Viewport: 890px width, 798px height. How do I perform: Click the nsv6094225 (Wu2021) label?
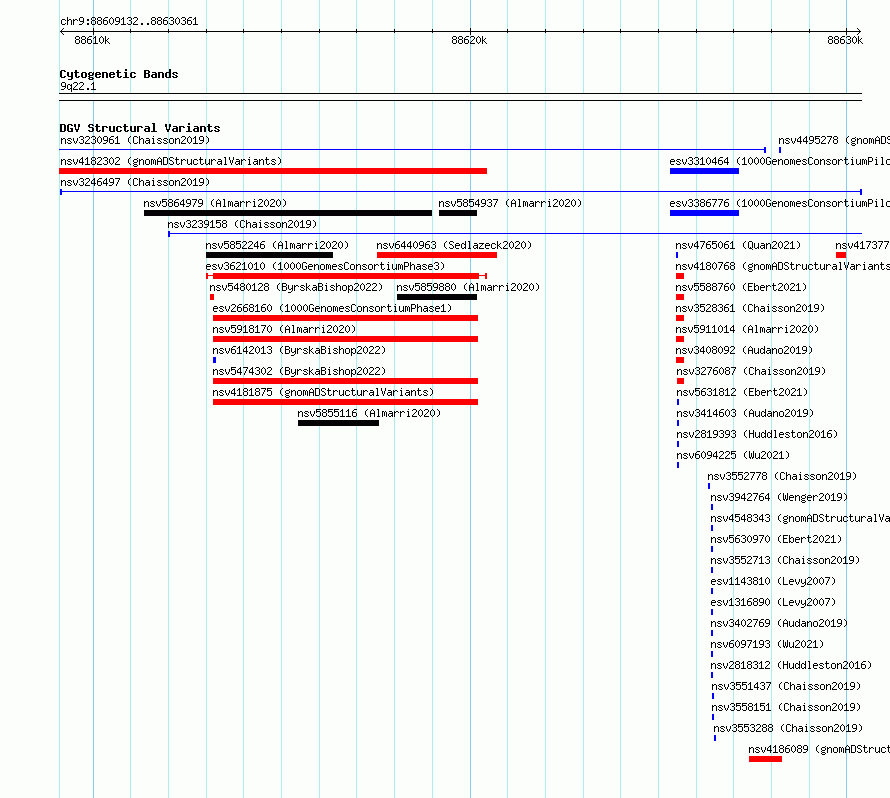[x=733, y=455]
